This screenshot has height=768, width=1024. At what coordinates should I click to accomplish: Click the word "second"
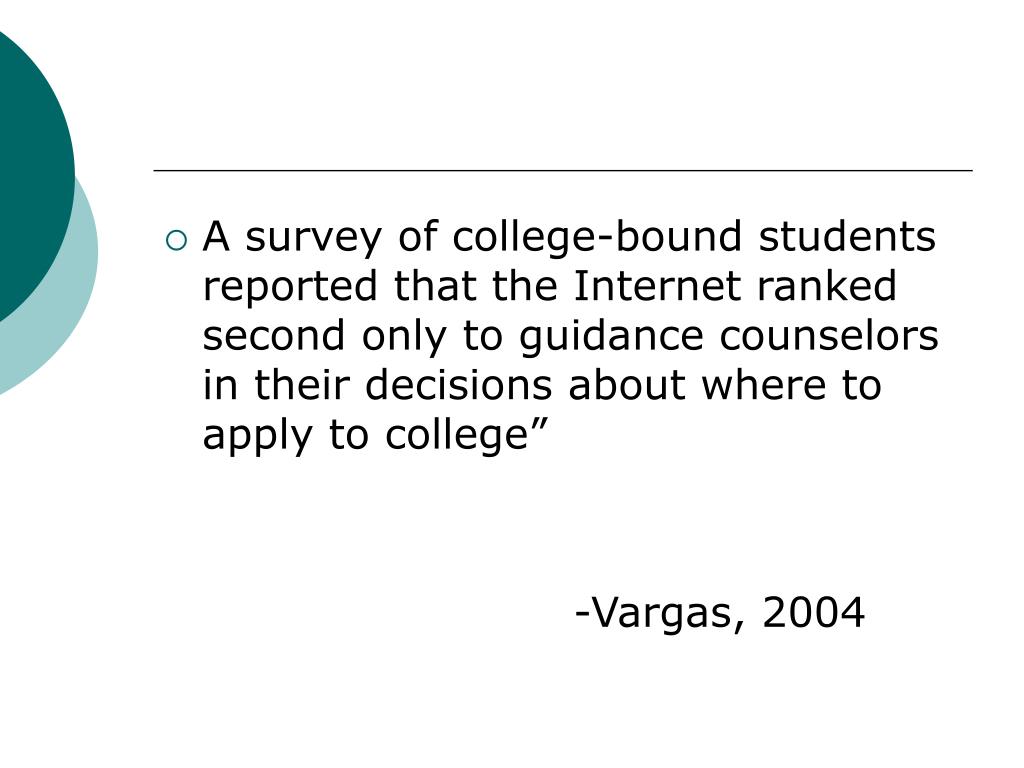click(x=274, y=335)
